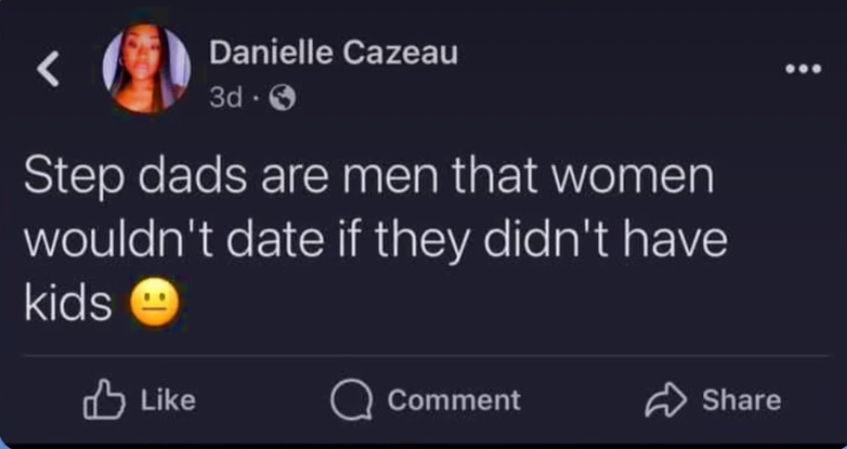Click the "Like" text label
The height and width of the screenshot is (449, 847).
tap(168, 400)
